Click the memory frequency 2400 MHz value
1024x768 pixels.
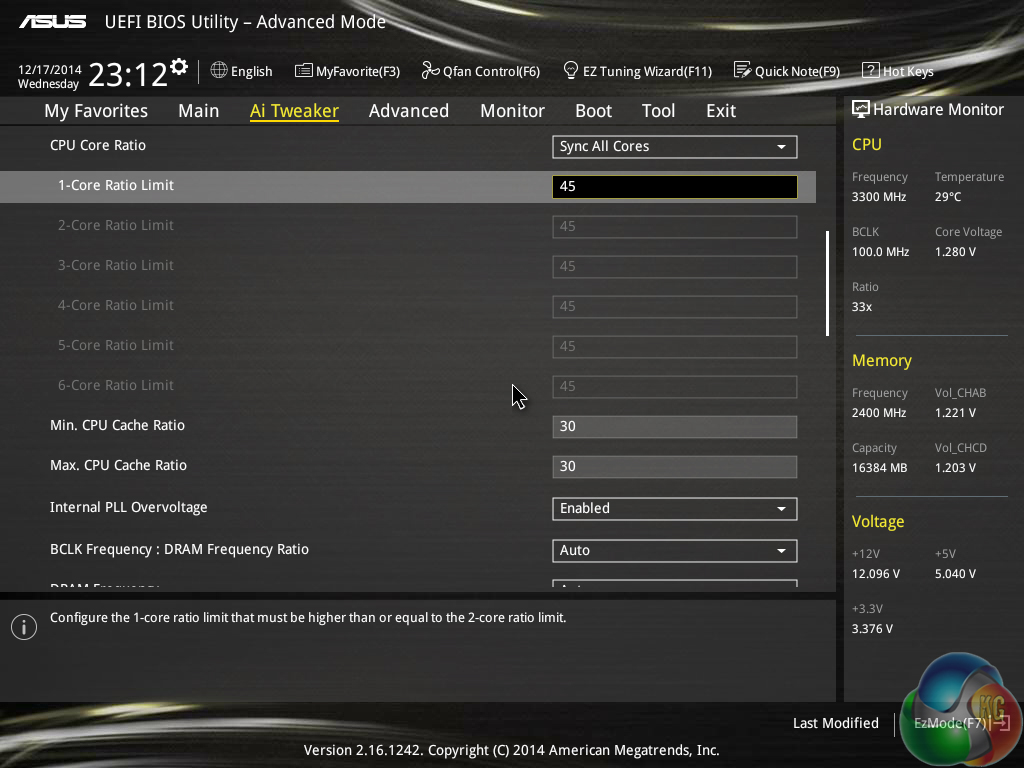click(x=879, y=413)
